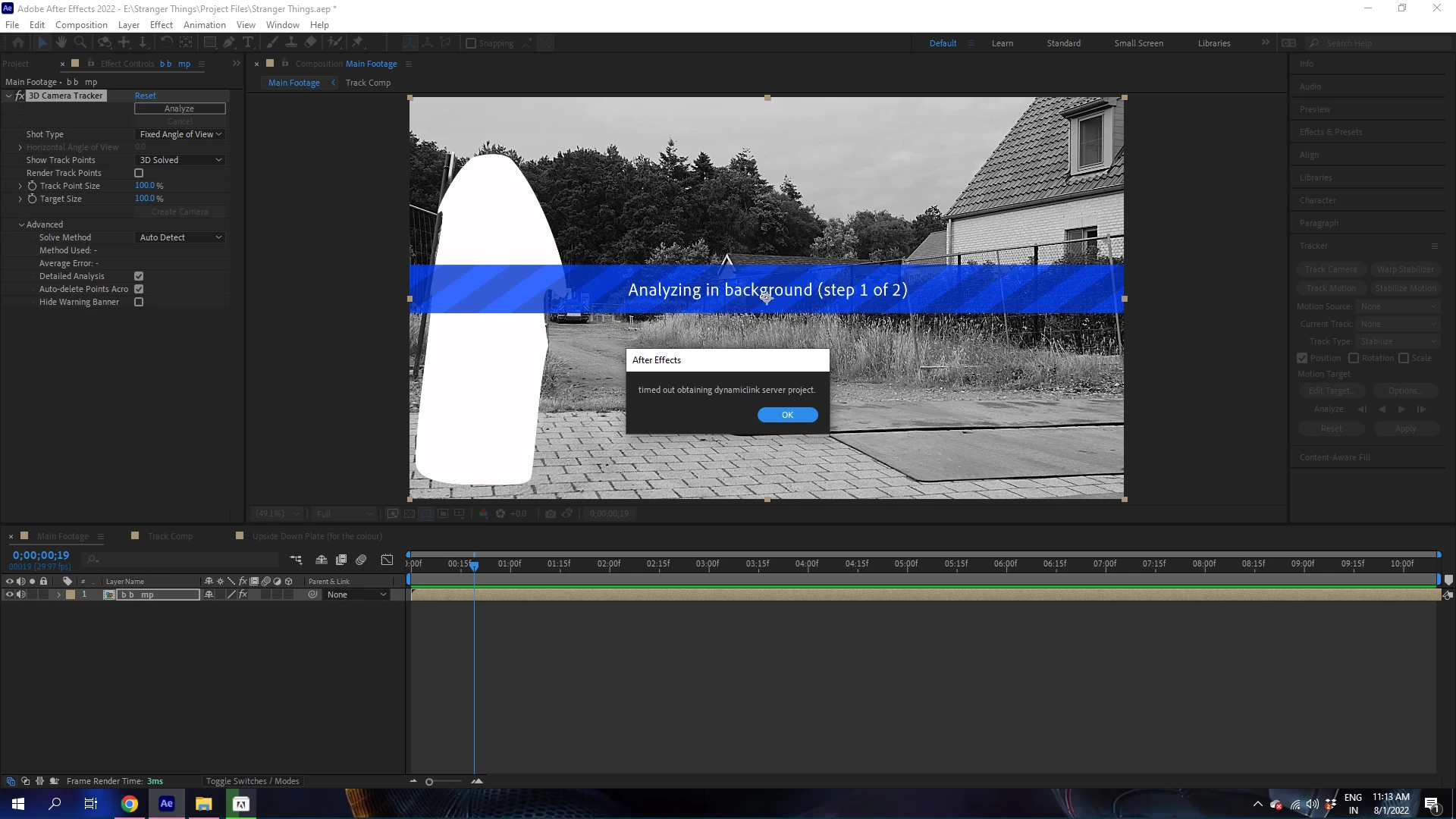Select the Hand tool in toolbar
1456x819 pixels.
coord(61,42)
